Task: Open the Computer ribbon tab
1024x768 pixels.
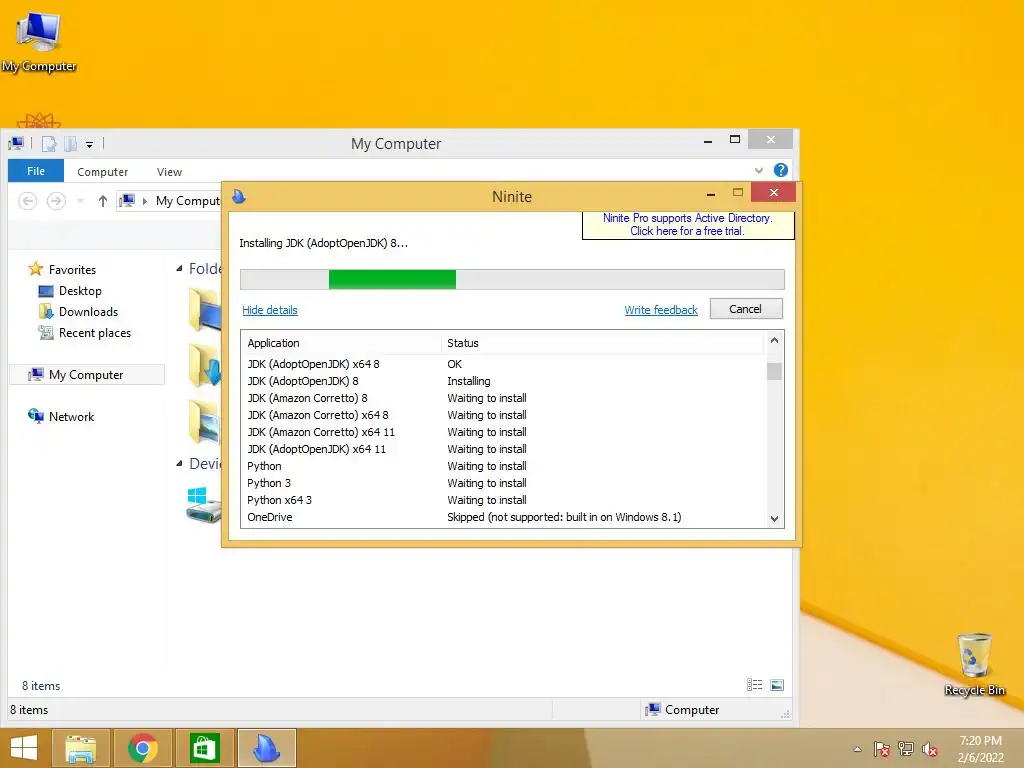Action: [103, 172]
